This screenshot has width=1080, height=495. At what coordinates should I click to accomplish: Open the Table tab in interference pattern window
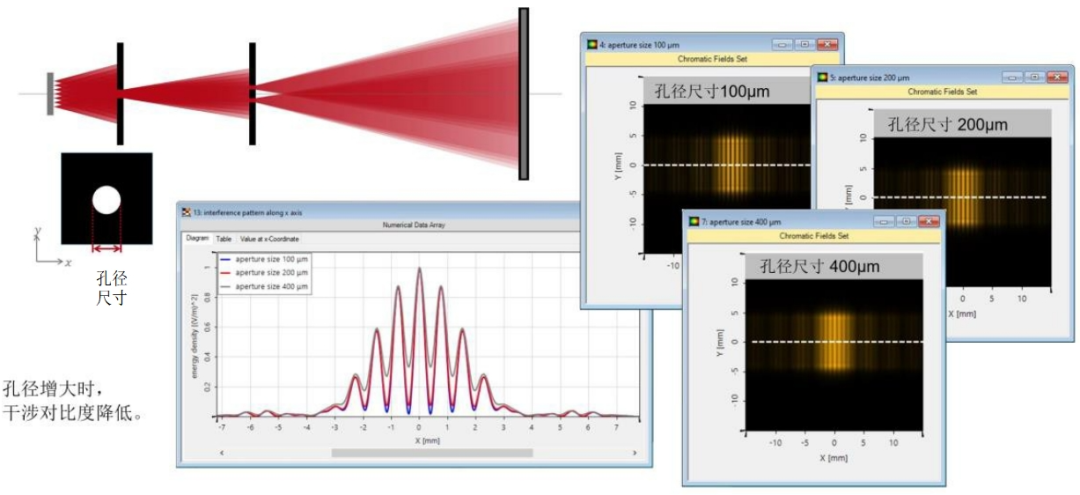(x=224, y=239)
